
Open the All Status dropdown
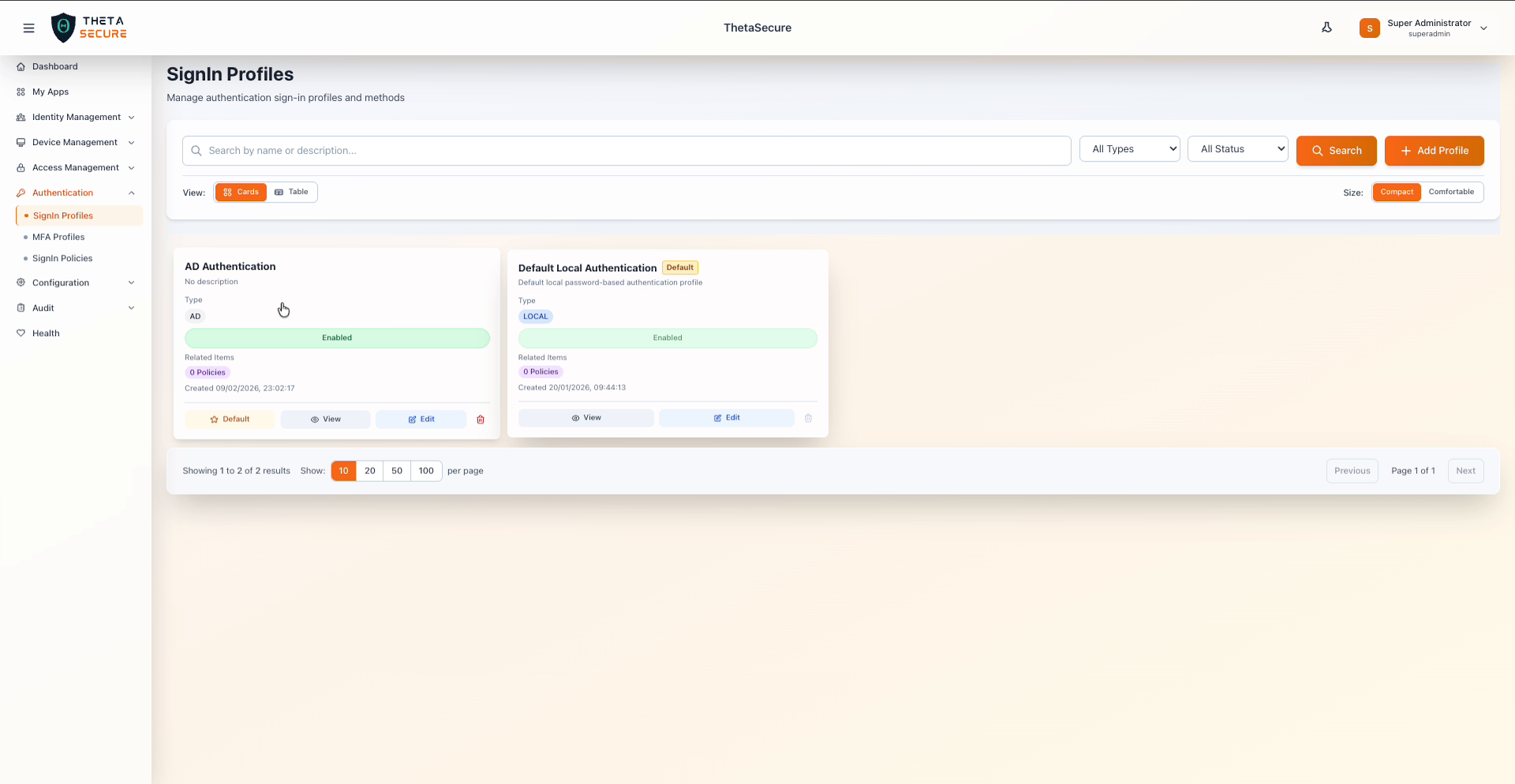[1237, 148]
